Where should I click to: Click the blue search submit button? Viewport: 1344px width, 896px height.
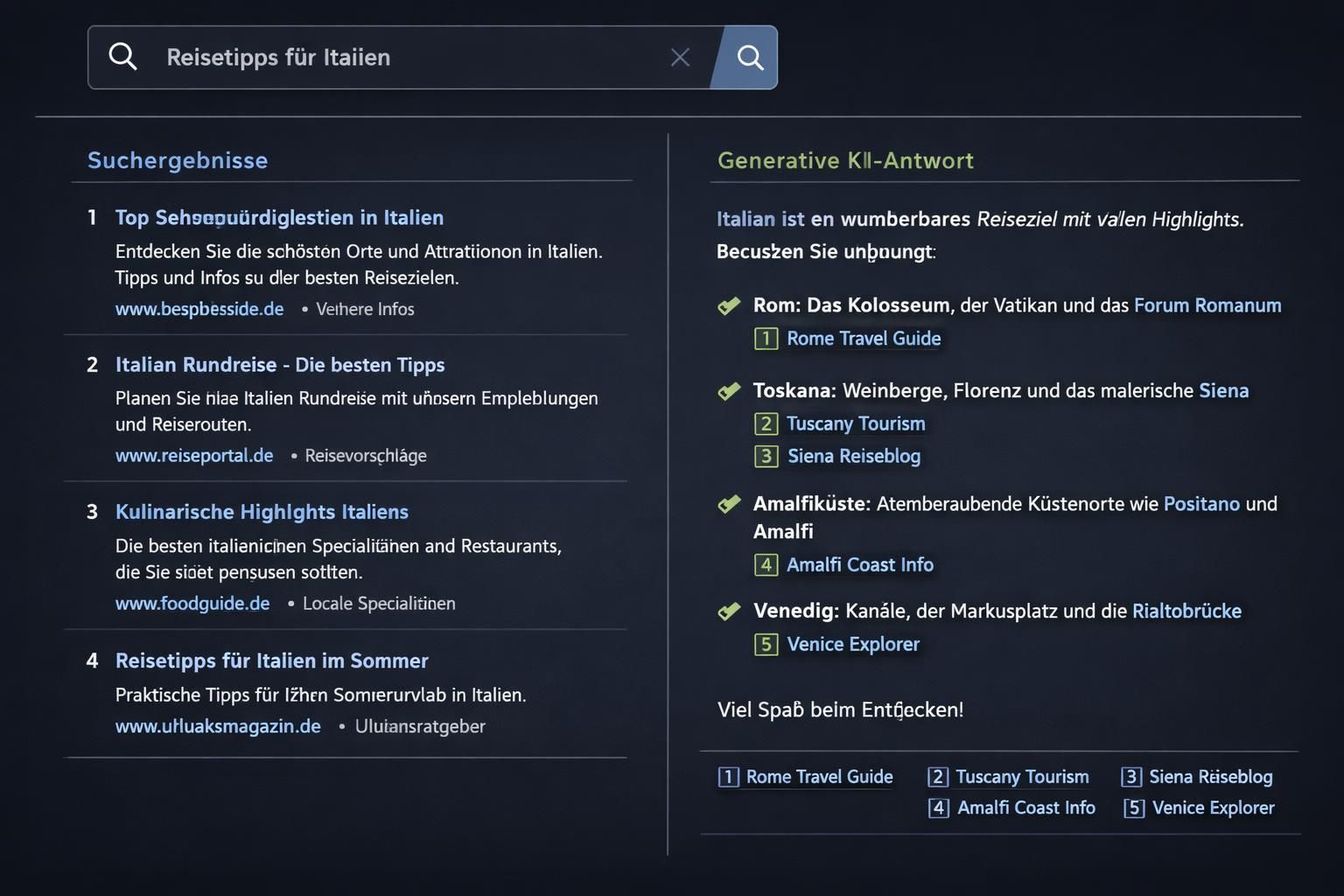(749, 58)
